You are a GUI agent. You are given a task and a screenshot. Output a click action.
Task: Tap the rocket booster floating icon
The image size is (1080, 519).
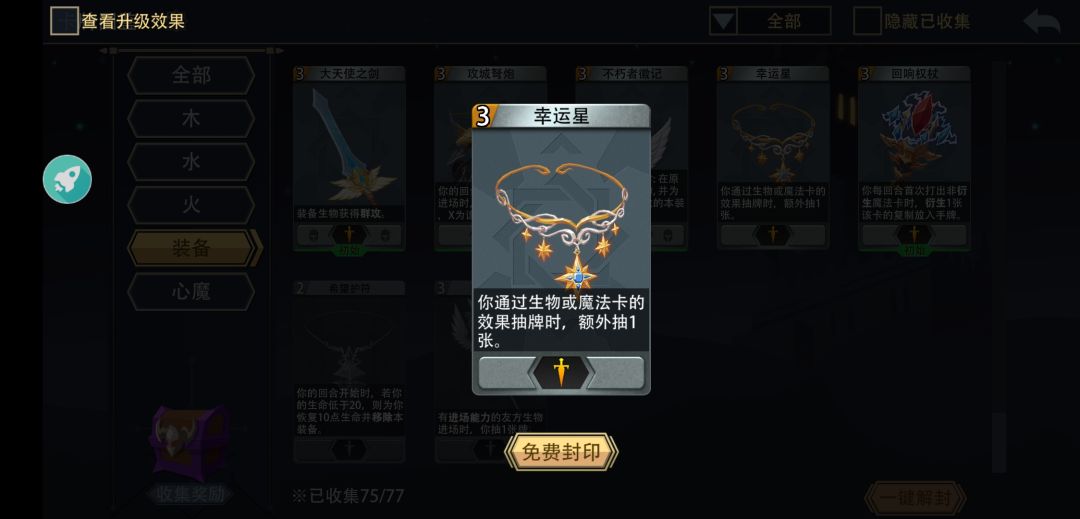pyautogui.click(x=67, y=180)
